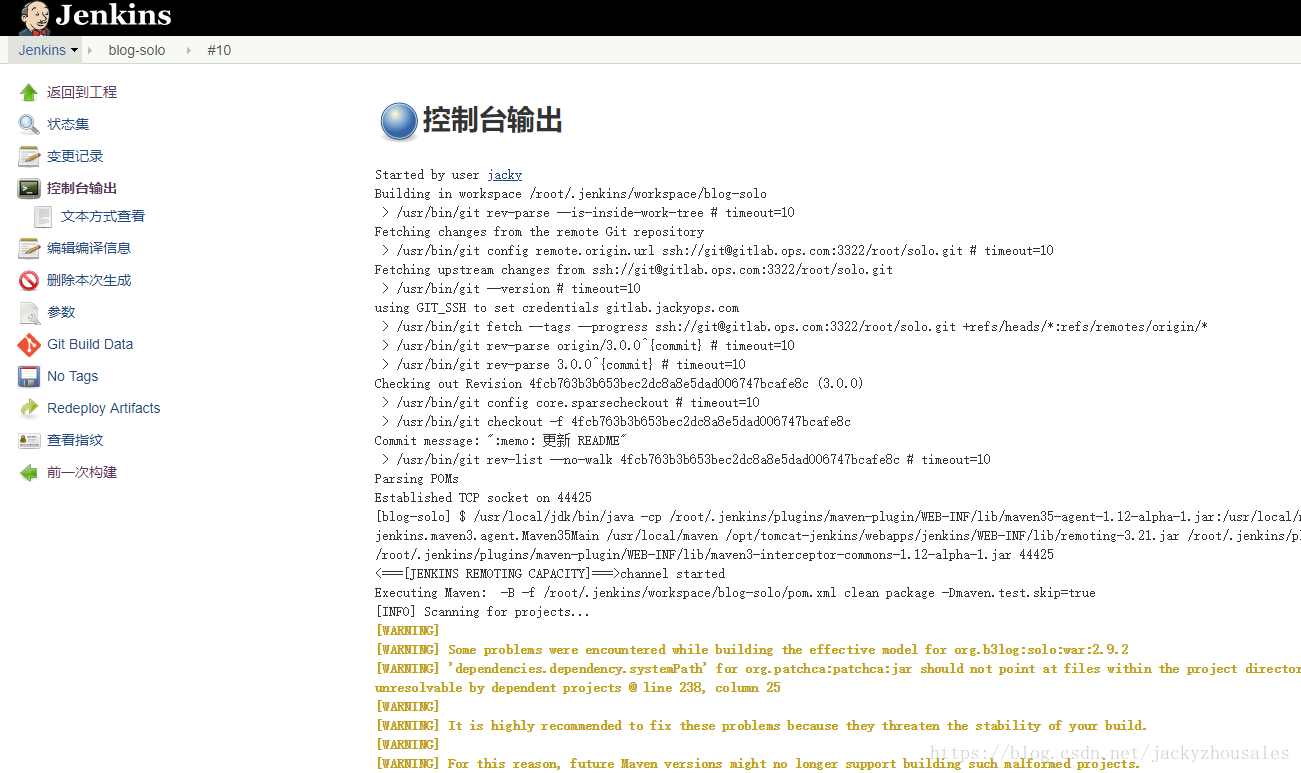The height and width of the screenshot is (773, 1301).
Task: Click the floppy disk icon for No Tags
Action: (x=29, y=376)
